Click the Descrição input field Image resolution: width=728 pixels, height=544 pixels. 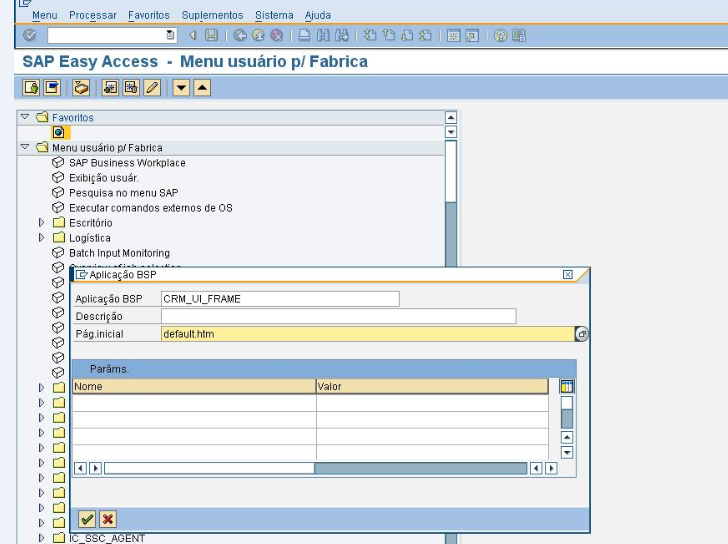point(338,316)
